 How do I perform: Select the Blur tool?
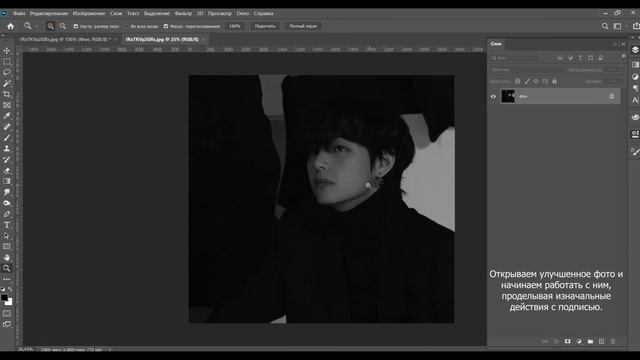pyautogui.click(x=7, y=192)
